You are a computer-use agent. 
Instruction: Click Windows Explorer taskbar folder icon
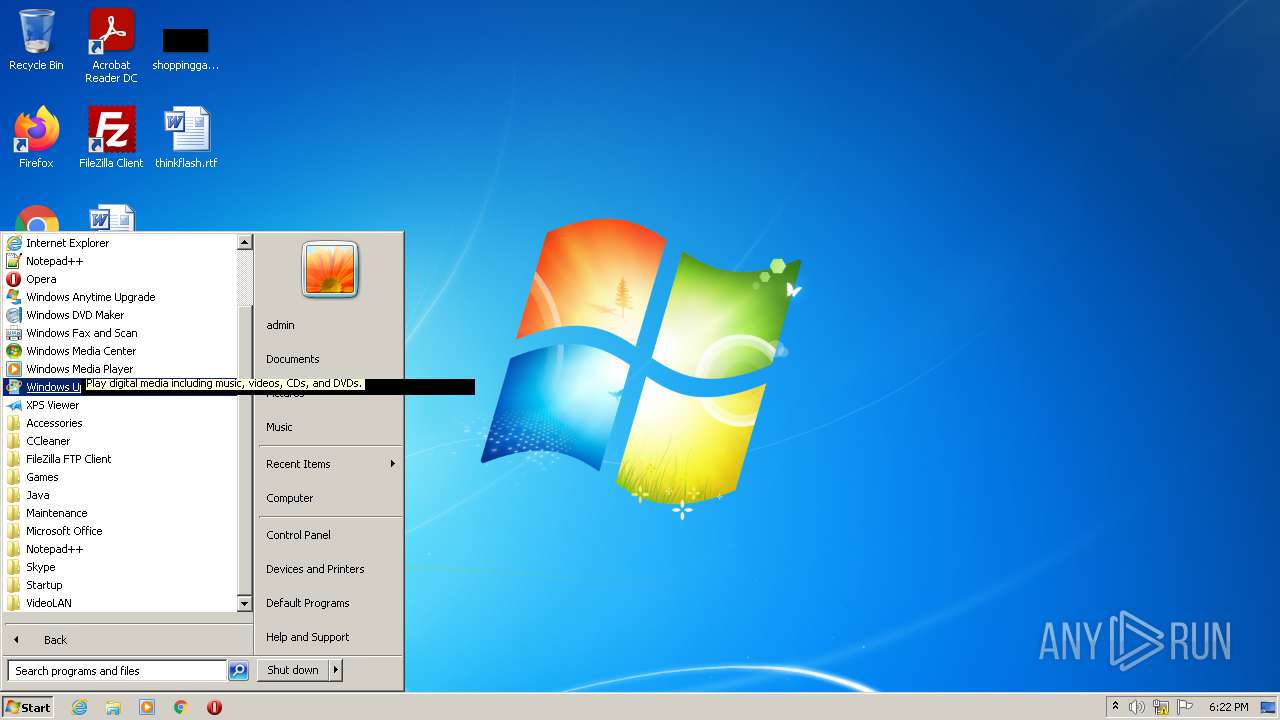(113, 707)
